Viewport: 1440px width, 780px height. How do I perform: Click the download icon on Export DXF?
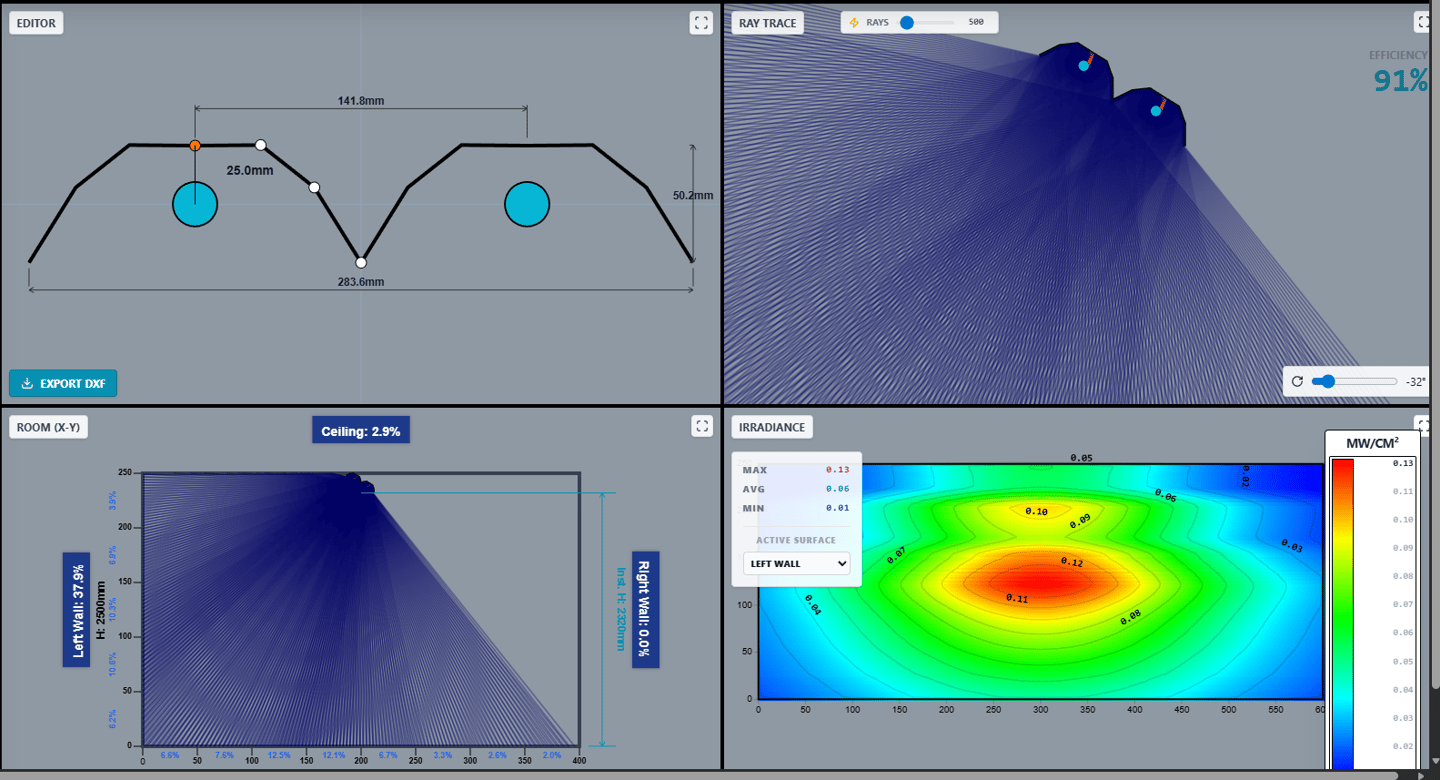[x=27, y=383]
